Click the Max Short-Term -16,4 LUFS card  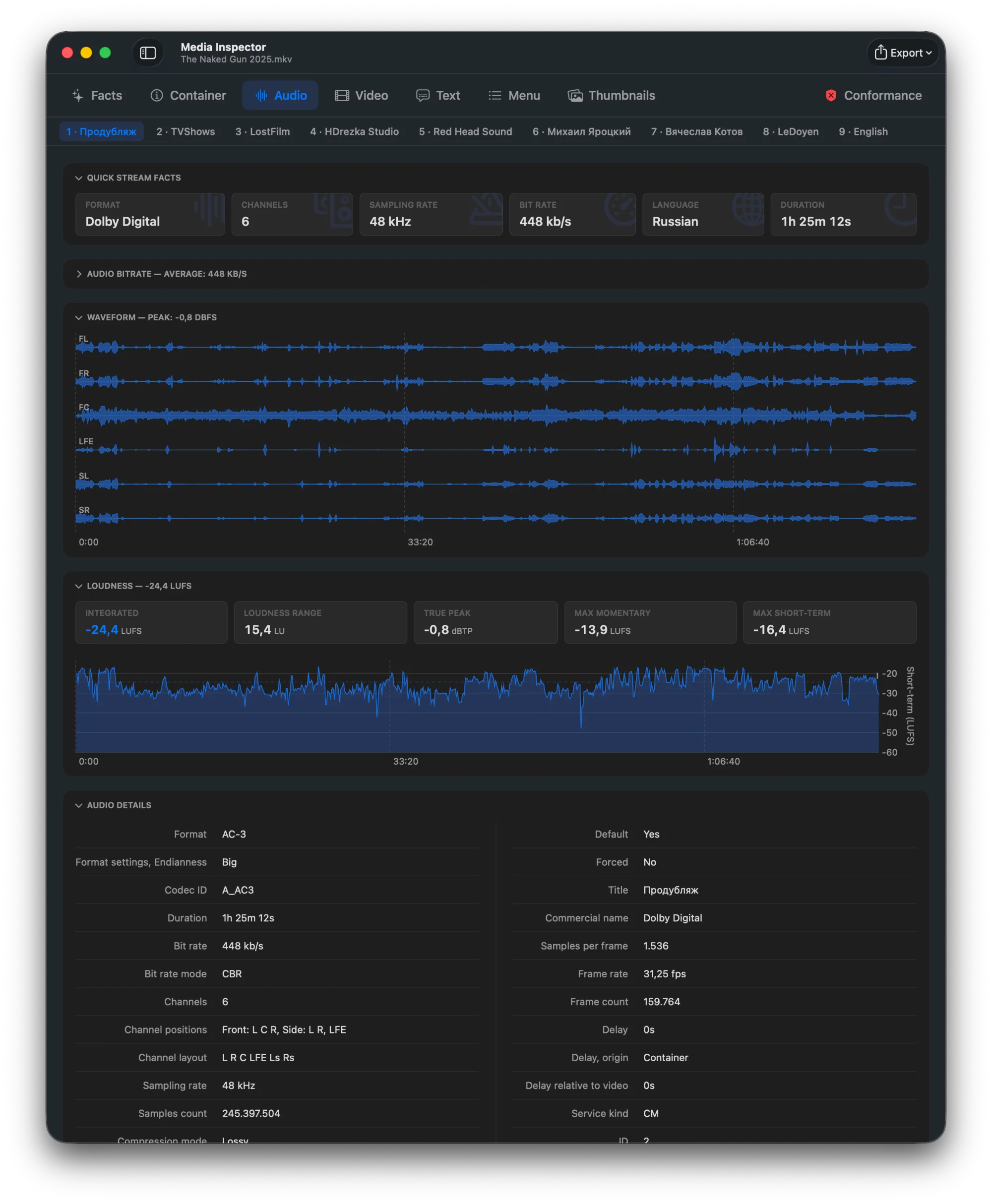829,622
